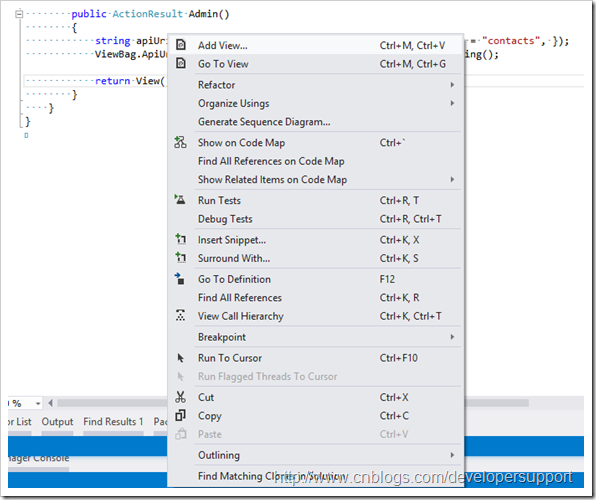Viewport: 596px width, 500px height.
Task: Expand the Refactor submenu arrow
Action: pyautogui.click(x=452, y=84)
